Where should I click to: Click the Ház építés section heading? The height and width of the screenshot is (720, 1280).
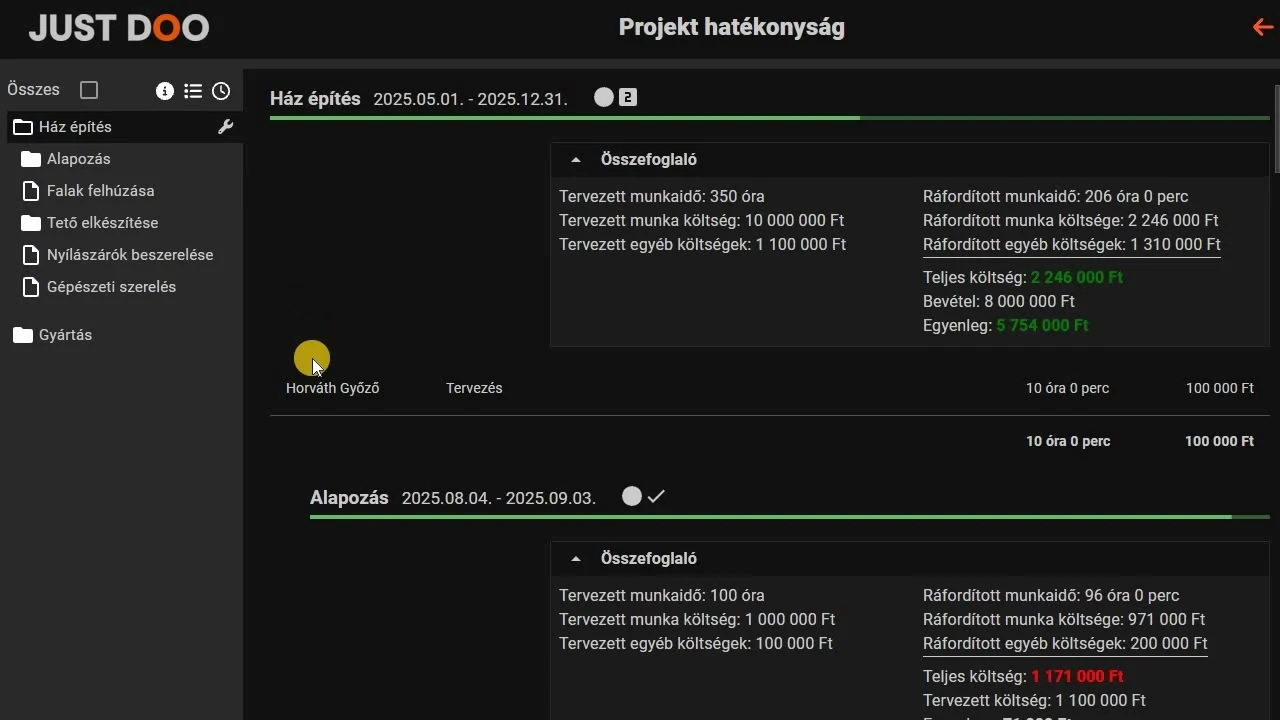315,99
